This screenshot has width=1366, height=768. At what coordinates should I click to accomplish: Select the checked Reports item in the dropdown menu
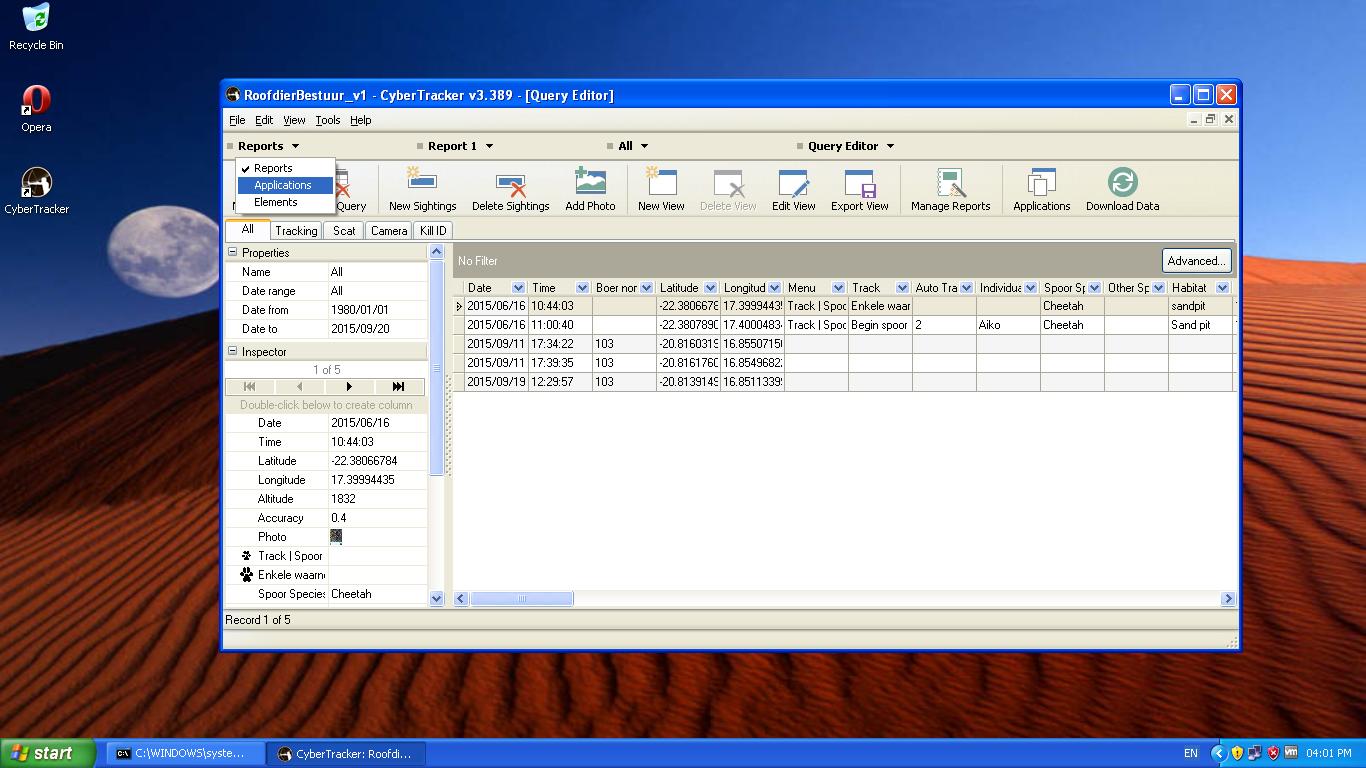pyautogui.click(x=273, y=168)
